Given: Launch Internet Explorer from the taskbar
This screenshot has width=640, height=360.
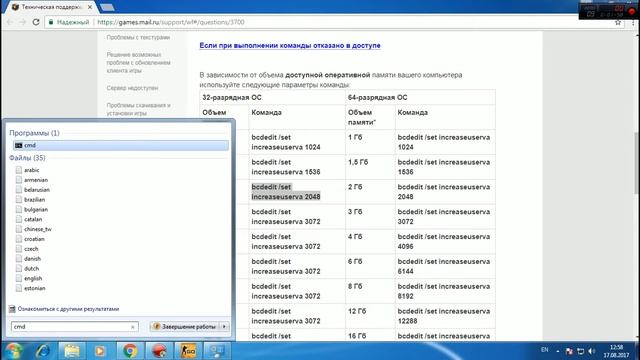Looking at the screenshot, I should tap(43, 351).
